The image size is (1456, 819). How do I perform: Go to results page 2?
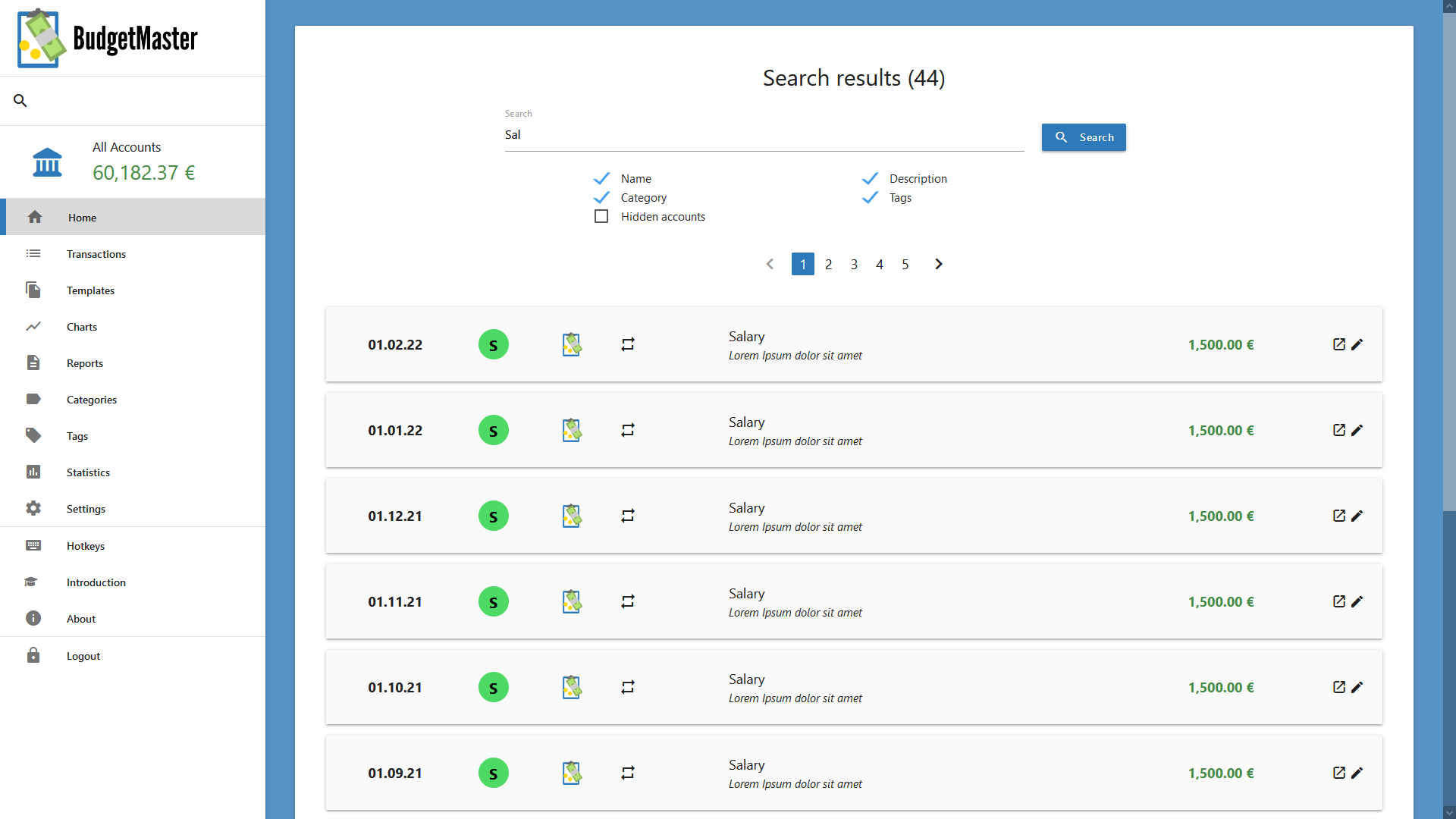[828, 264]
